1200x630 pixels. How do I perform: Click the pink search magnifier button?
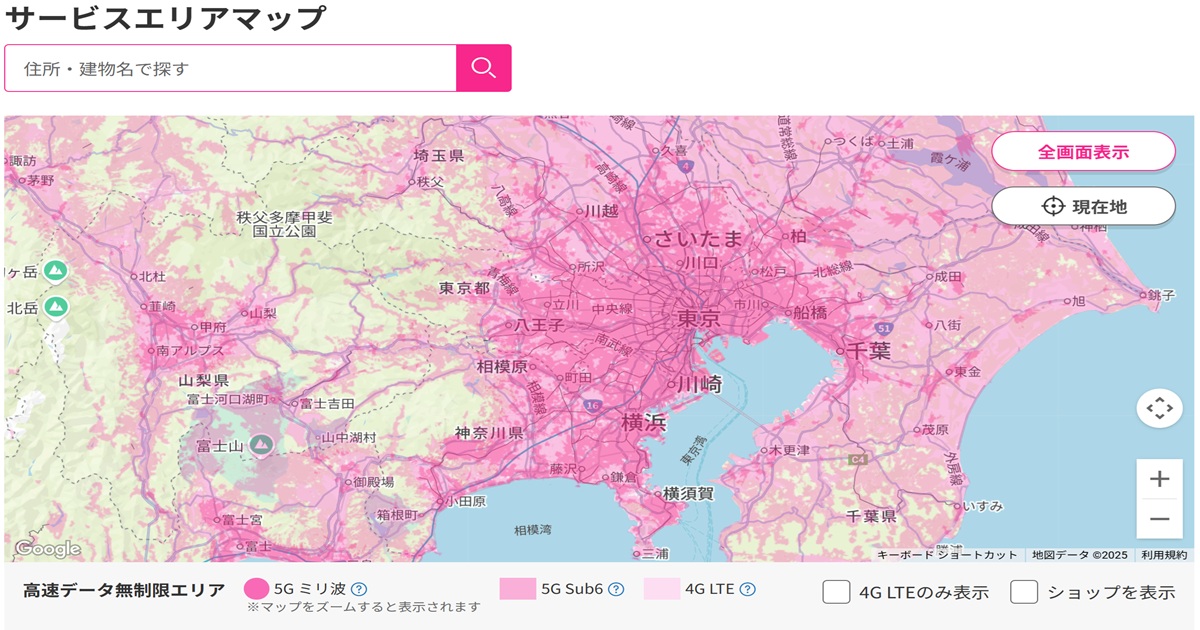pos(484,68)
